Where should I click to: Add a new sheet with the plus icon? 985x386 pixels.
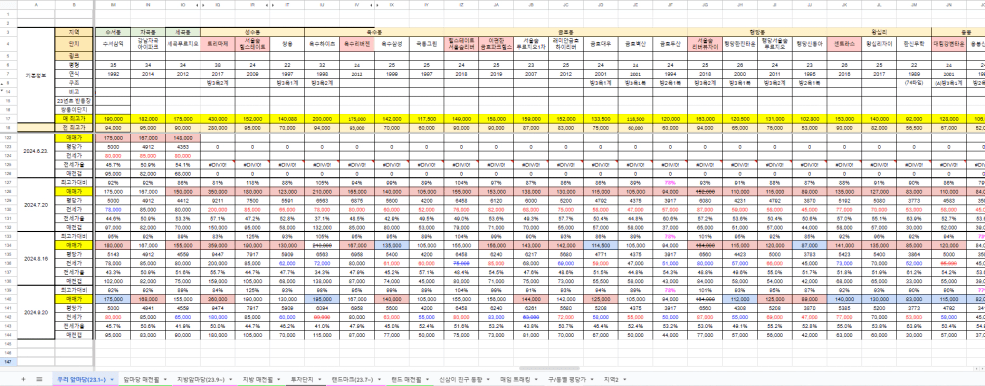pyautogui.click(x=23, y=379)
